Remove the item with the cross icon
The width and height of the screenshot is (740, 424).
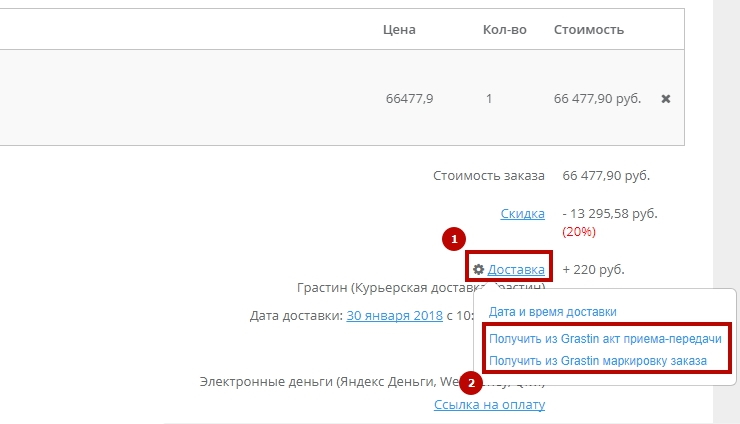pyautogui.click(x=666, y=99)
